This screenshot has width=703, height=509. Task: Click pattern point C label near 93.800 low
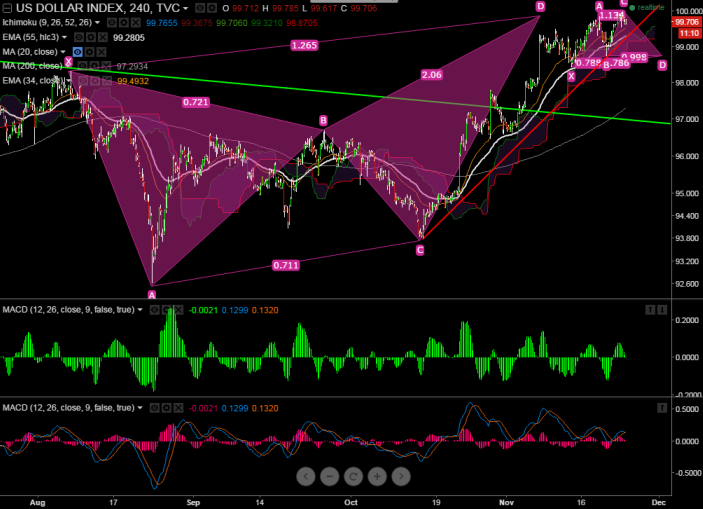click(x=420, y=250)
